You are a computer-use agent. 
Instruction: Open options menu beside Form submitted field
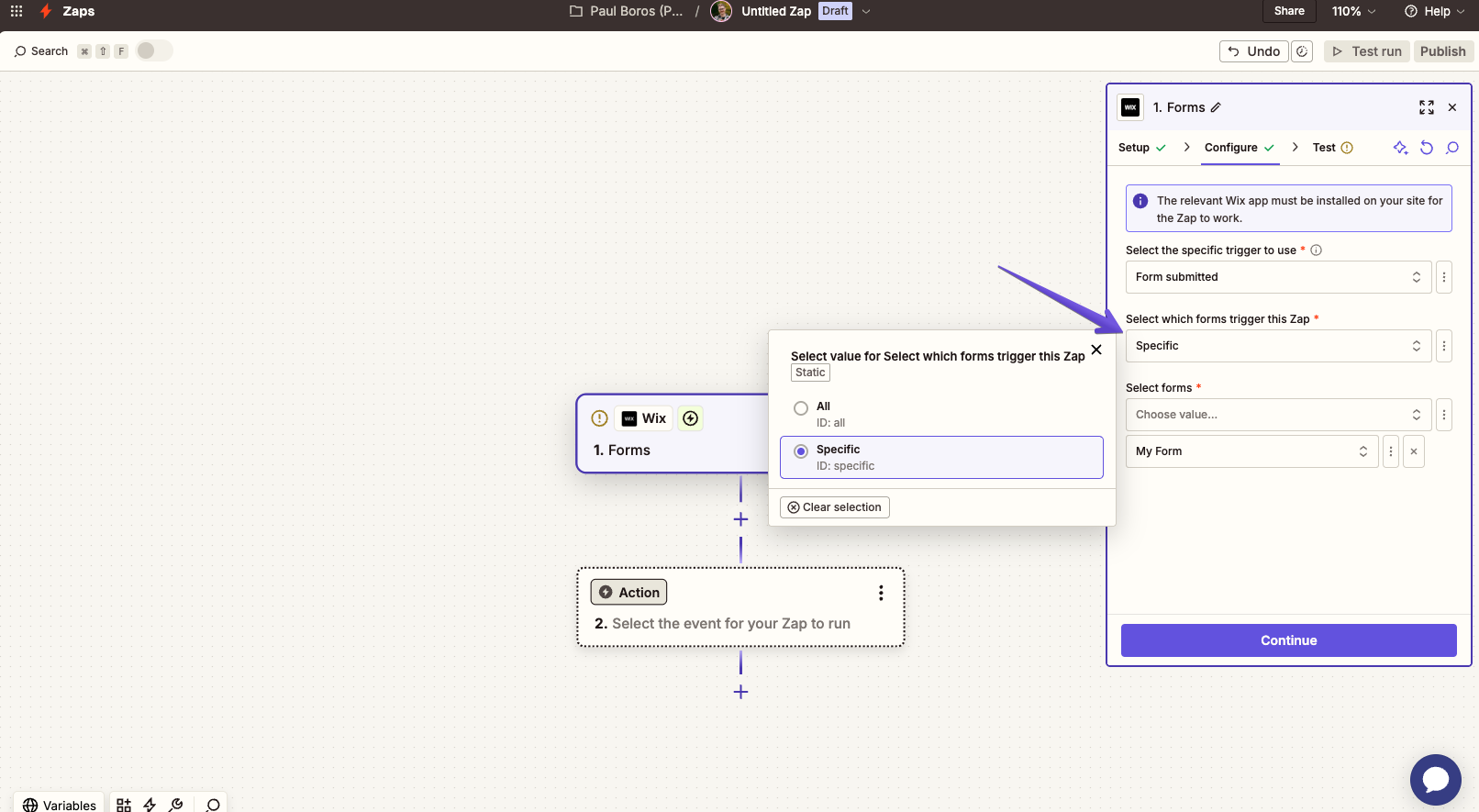pyautogui.click(x=1444, y=277)
